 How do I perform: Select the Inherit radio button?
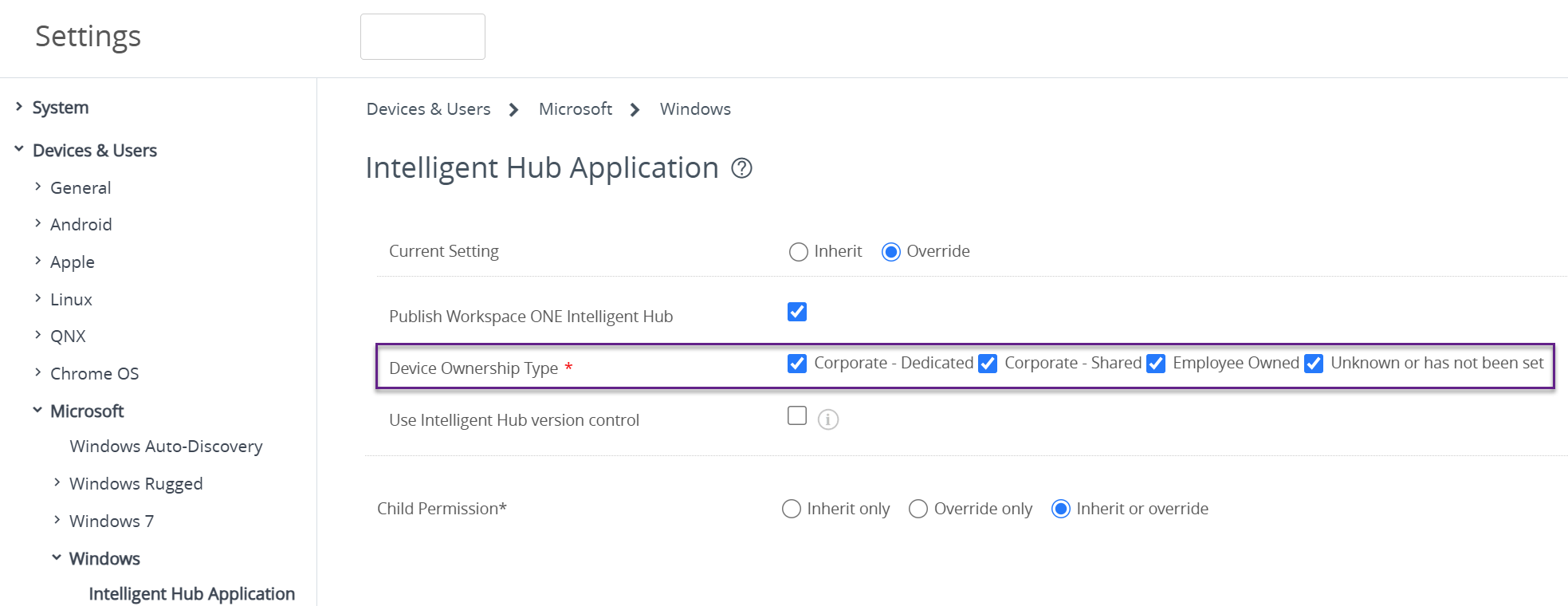tap(798, 252)
